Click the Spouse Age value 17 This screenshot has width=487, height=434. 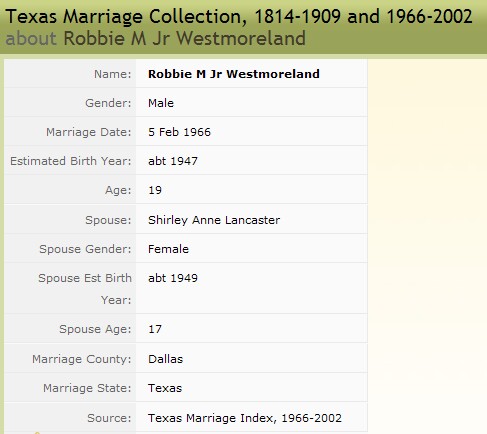[x=155, y=329]
